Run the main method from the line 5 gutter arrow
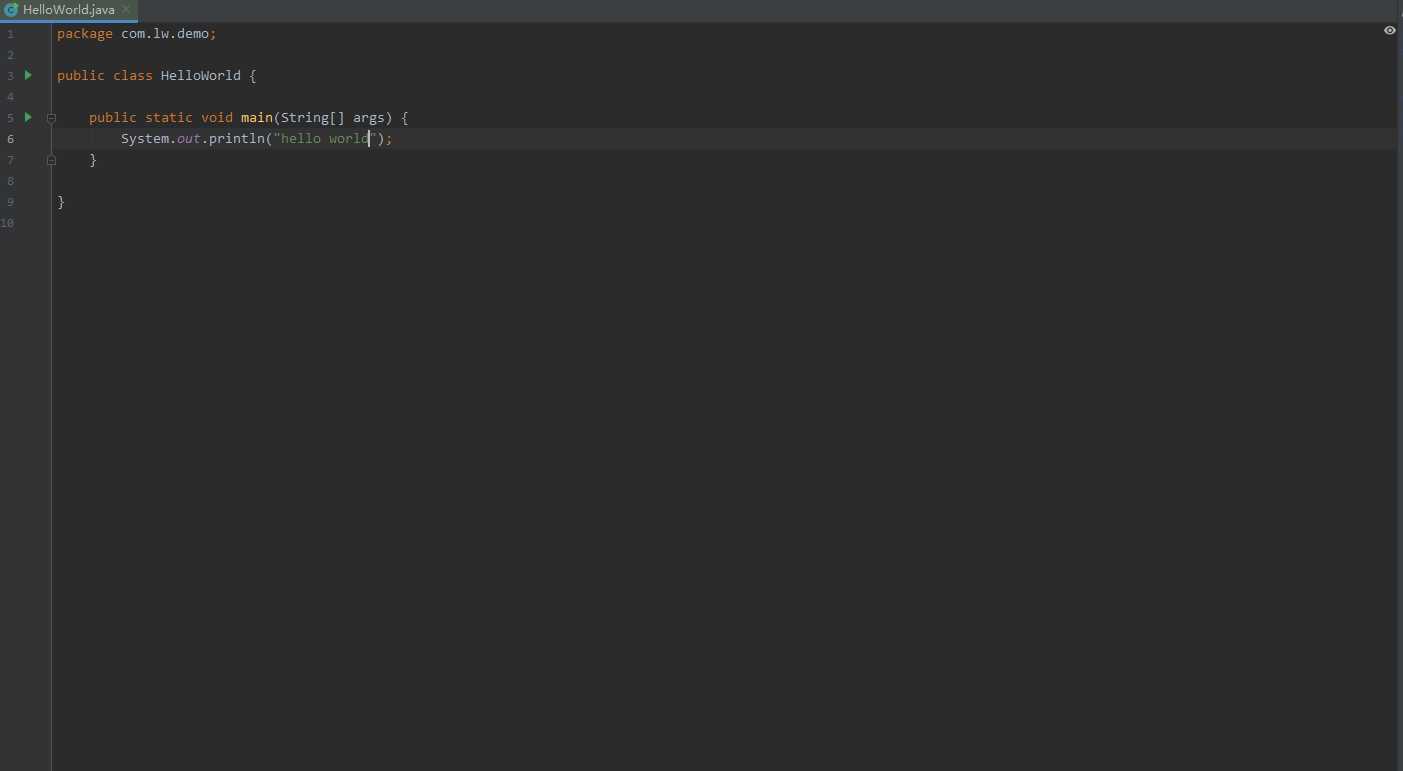Viewport: 1403px width, 771px height. (x=28, y=117)
